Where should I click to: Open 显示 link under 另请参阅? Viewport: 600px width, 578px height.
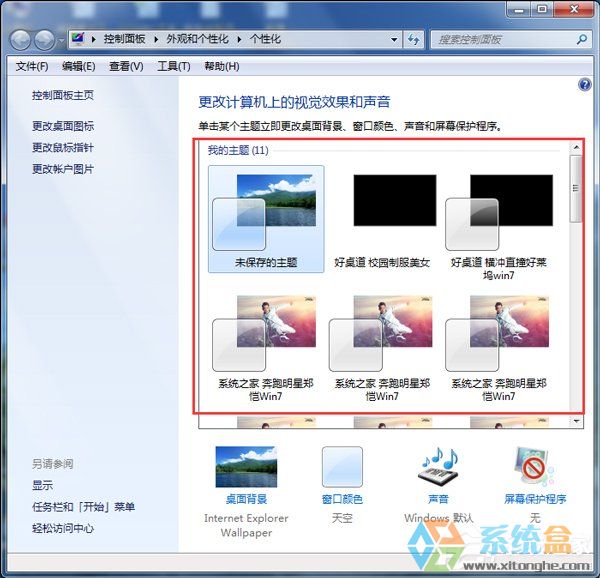click(x=42, y=485)
